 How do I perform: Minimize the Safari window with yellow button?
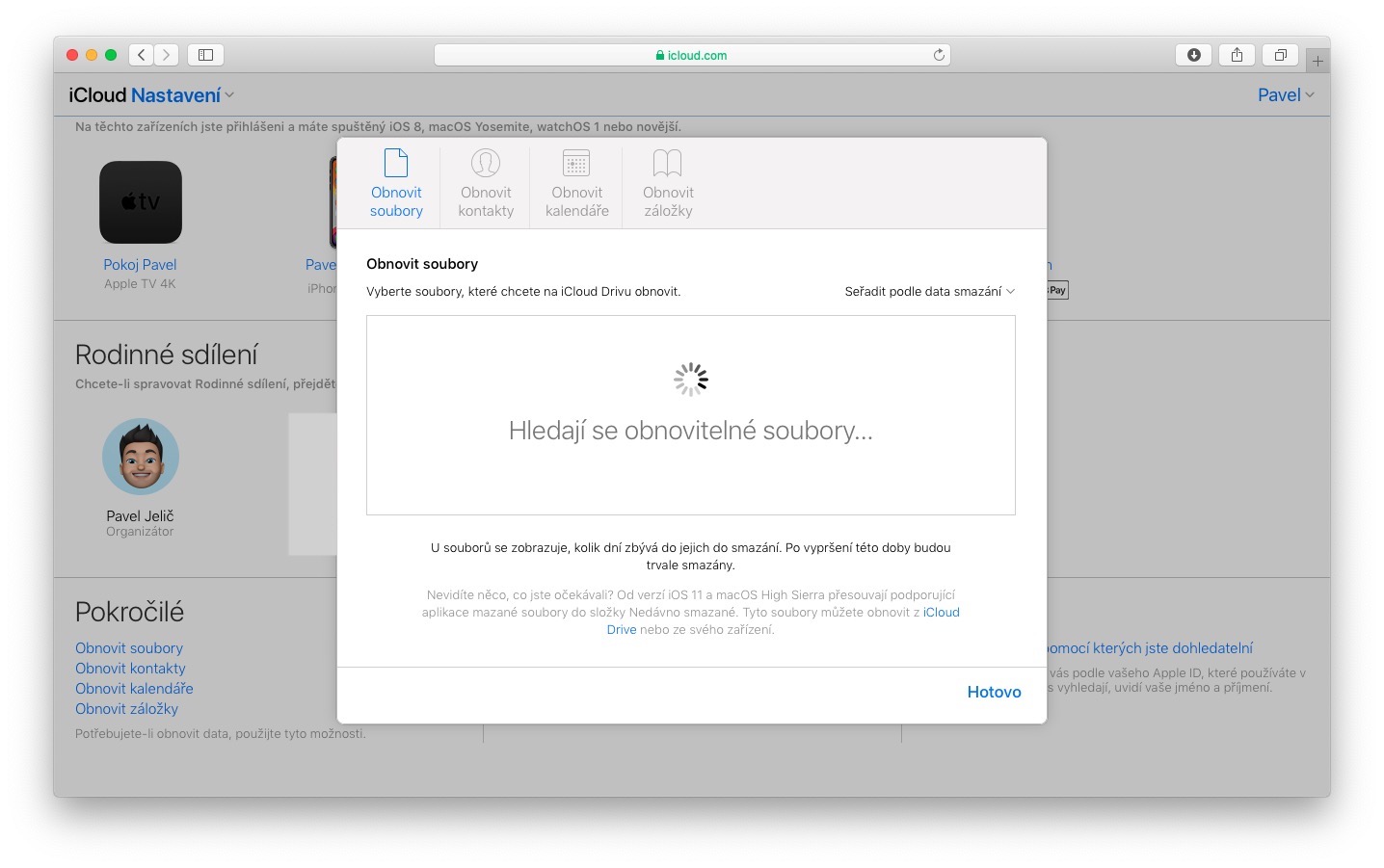[x=92, y=55]
